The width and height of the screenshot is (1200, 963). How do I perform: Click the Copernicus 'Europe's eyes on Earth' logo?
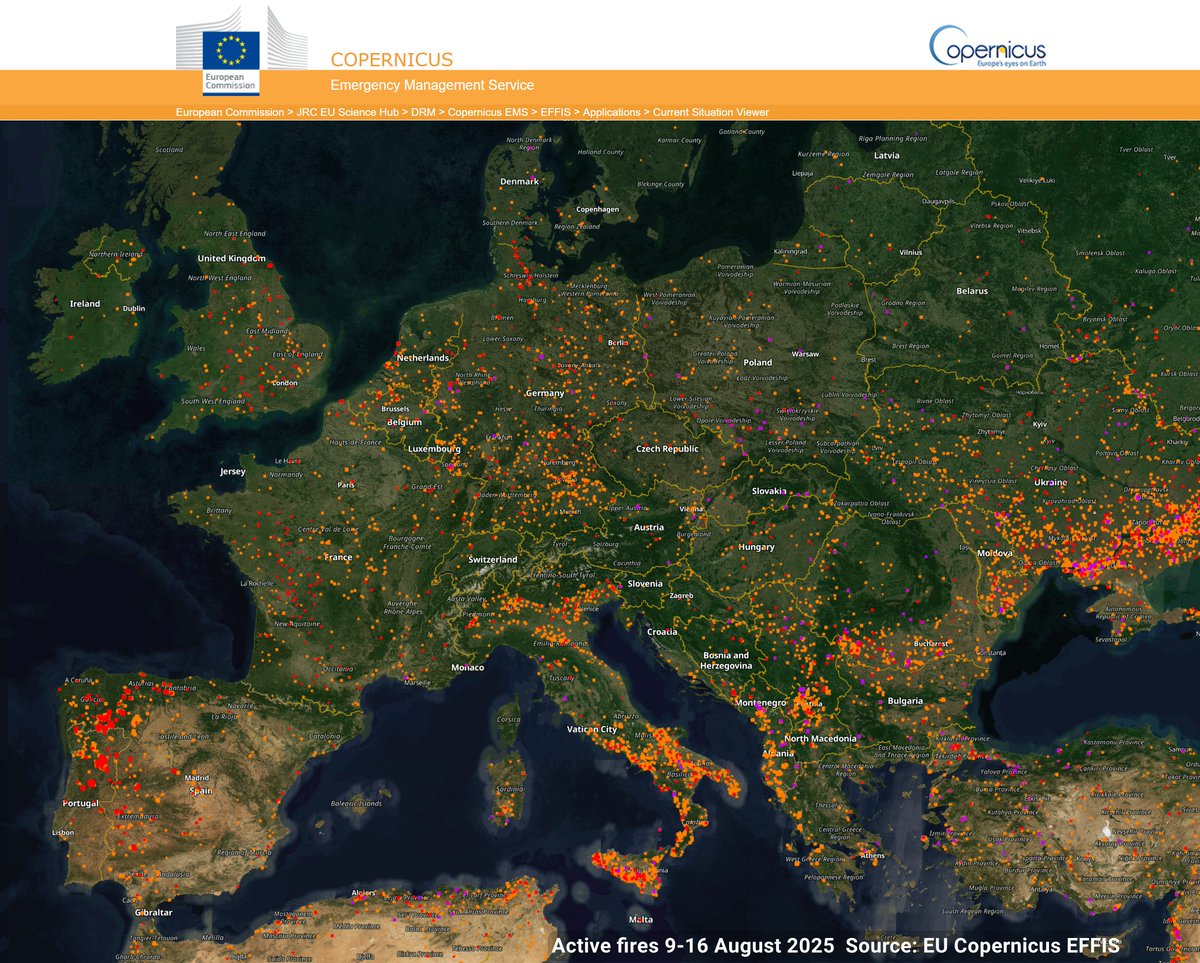[x=990, y=48]
